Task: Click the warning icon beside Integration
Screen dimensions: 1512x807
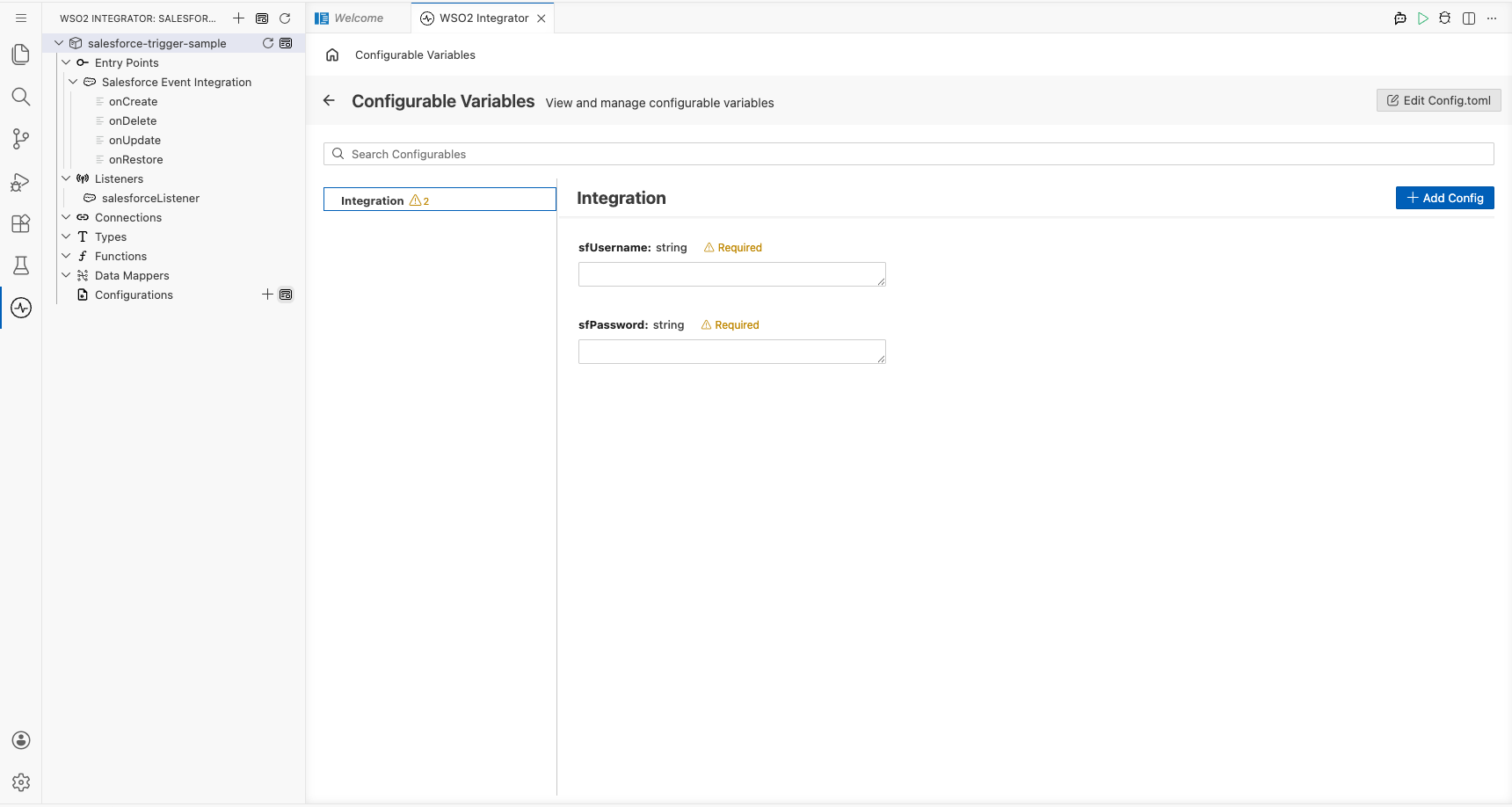Action: point(416,200)
